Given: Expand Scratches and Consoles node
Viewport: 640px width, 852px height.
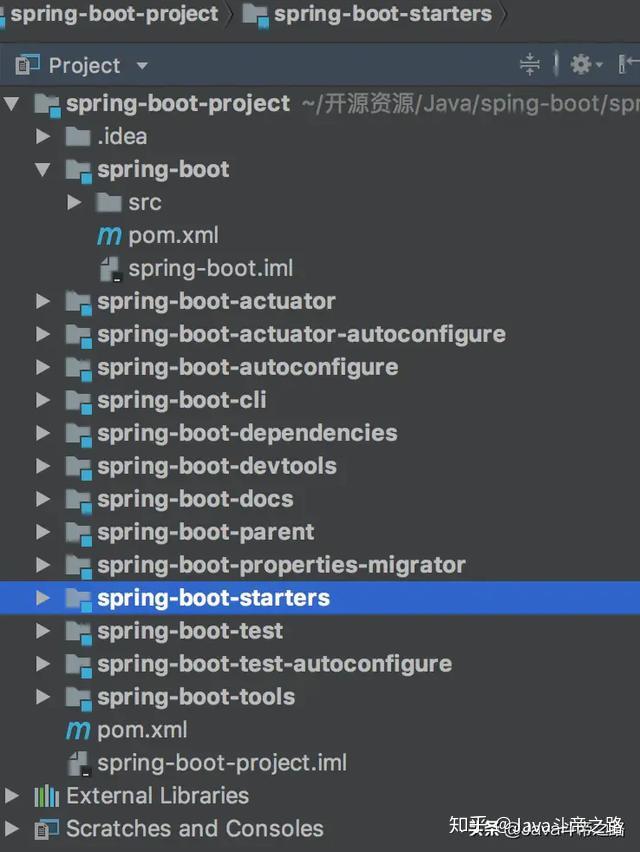Looking at the screenshot, I should tap(11, 829).
